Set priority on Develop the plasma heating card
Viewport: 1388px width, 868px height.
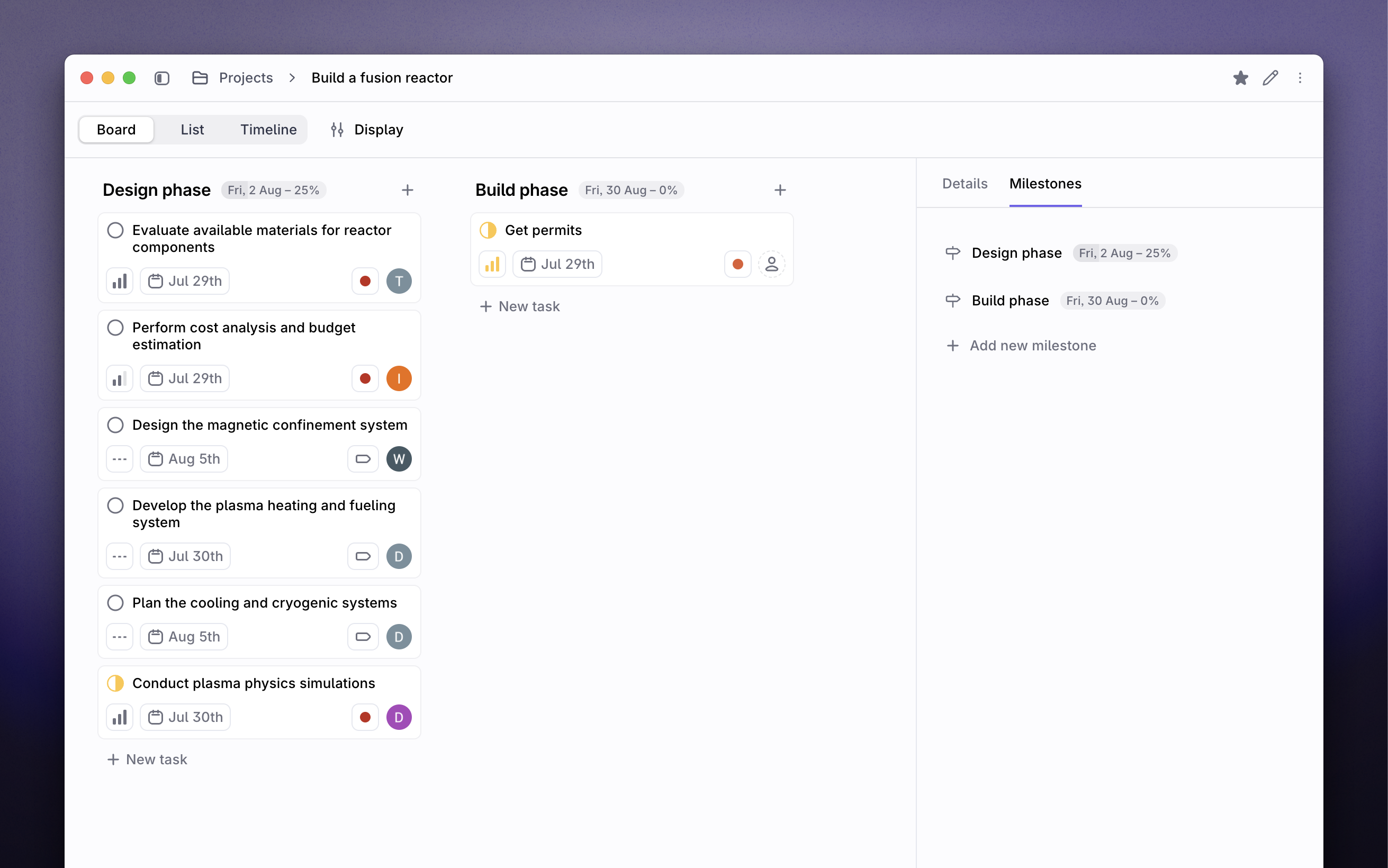(120, 557)
